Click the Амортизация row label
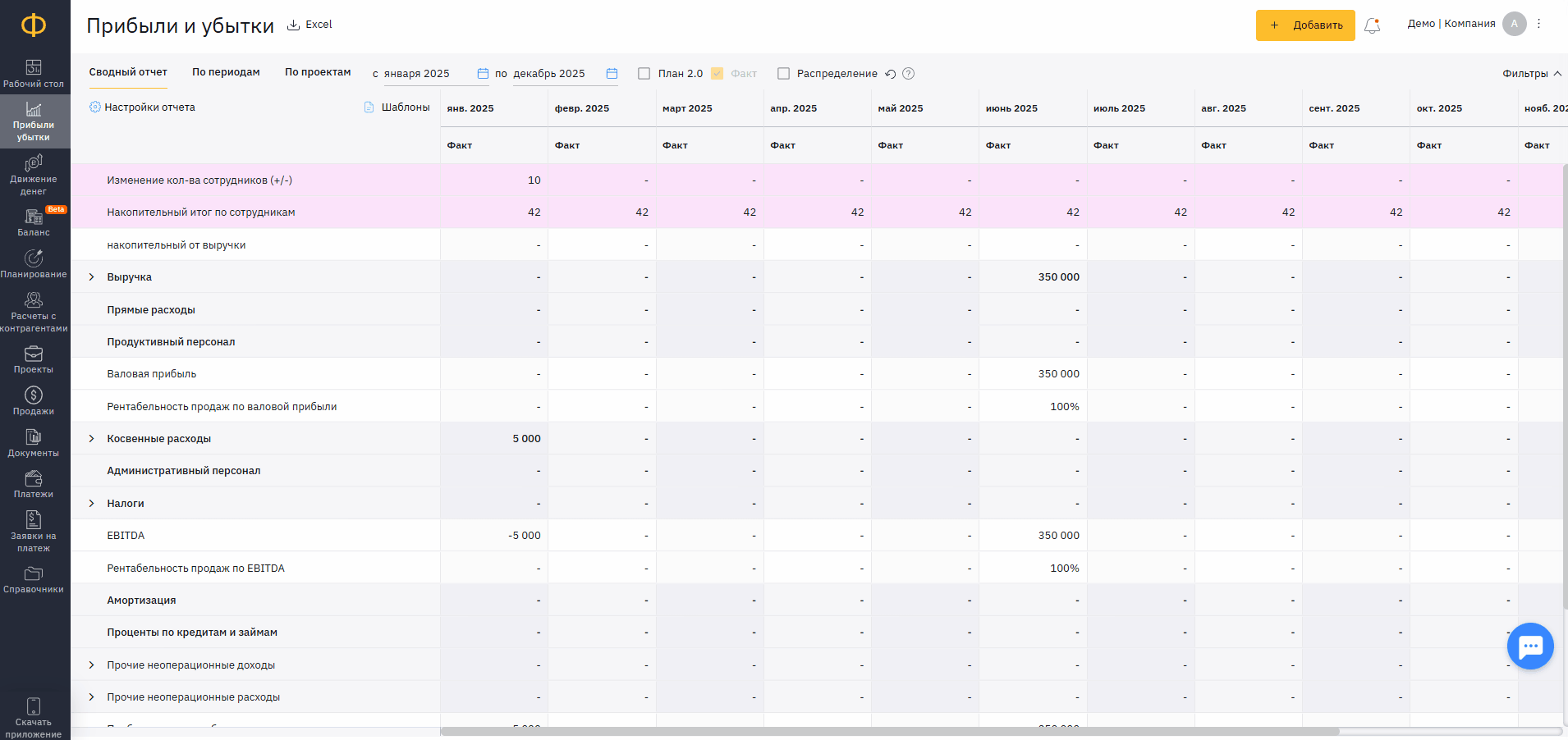The width and height of the screenshot is (1568, 740). 141,601
